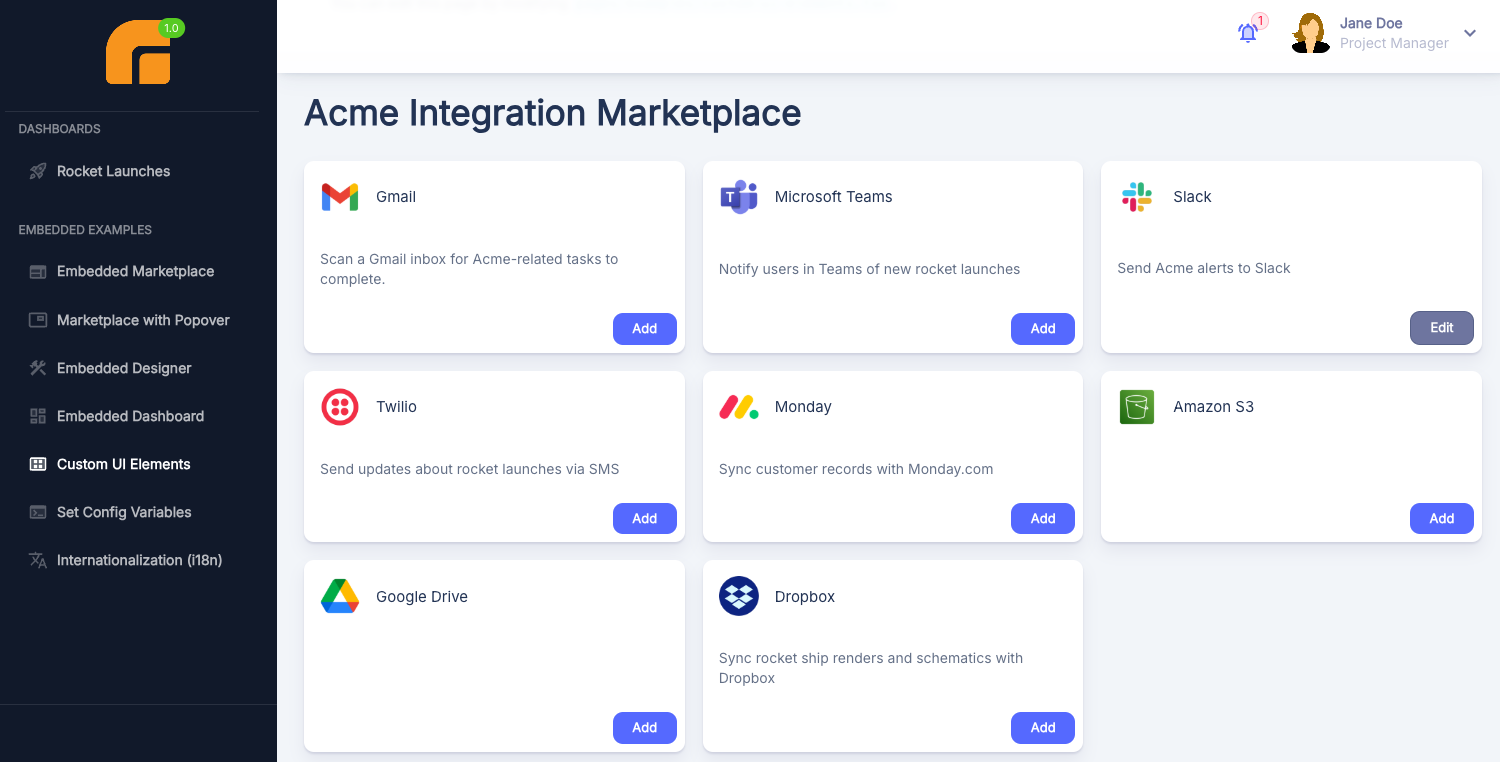Click the Twilio integration icon
The width and height of the screenshot is (1500, 762).
[x=340, y=407]
